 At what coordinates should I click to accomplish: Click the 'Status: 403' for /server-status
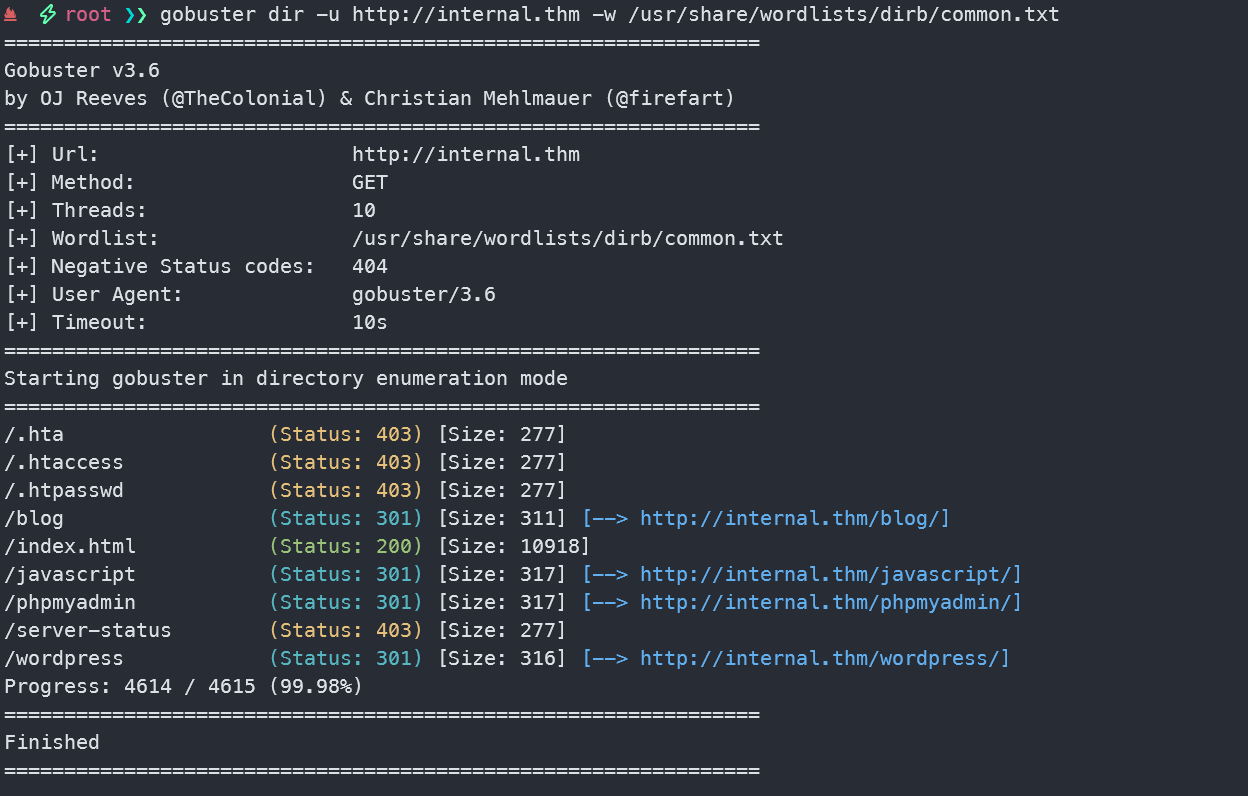point(346,631)
